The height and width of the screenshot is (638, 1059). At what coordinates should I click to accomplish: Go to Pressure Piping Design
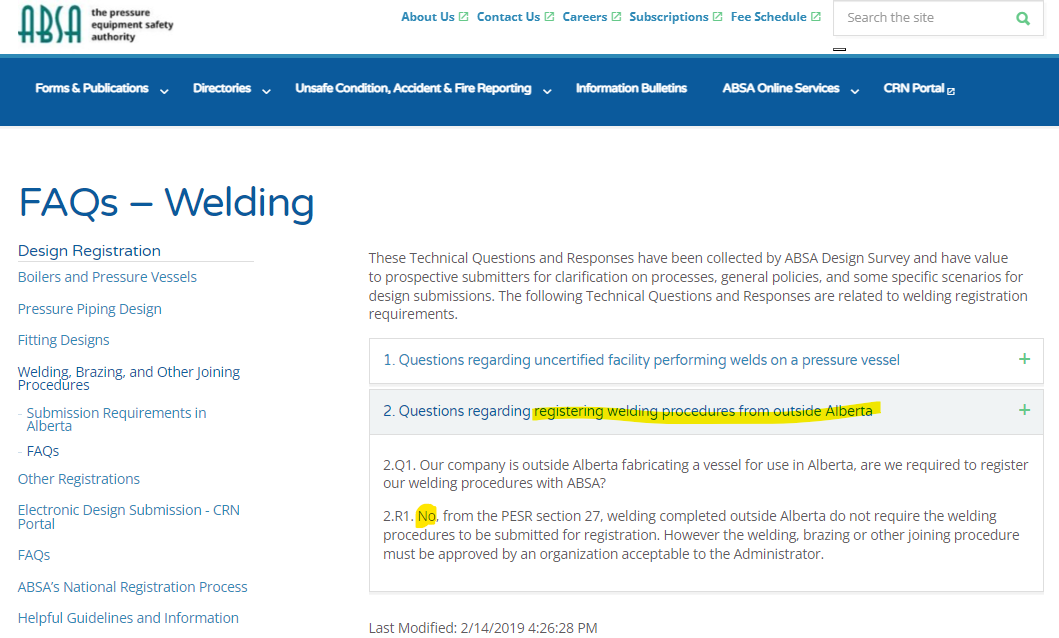coord(90,309)
